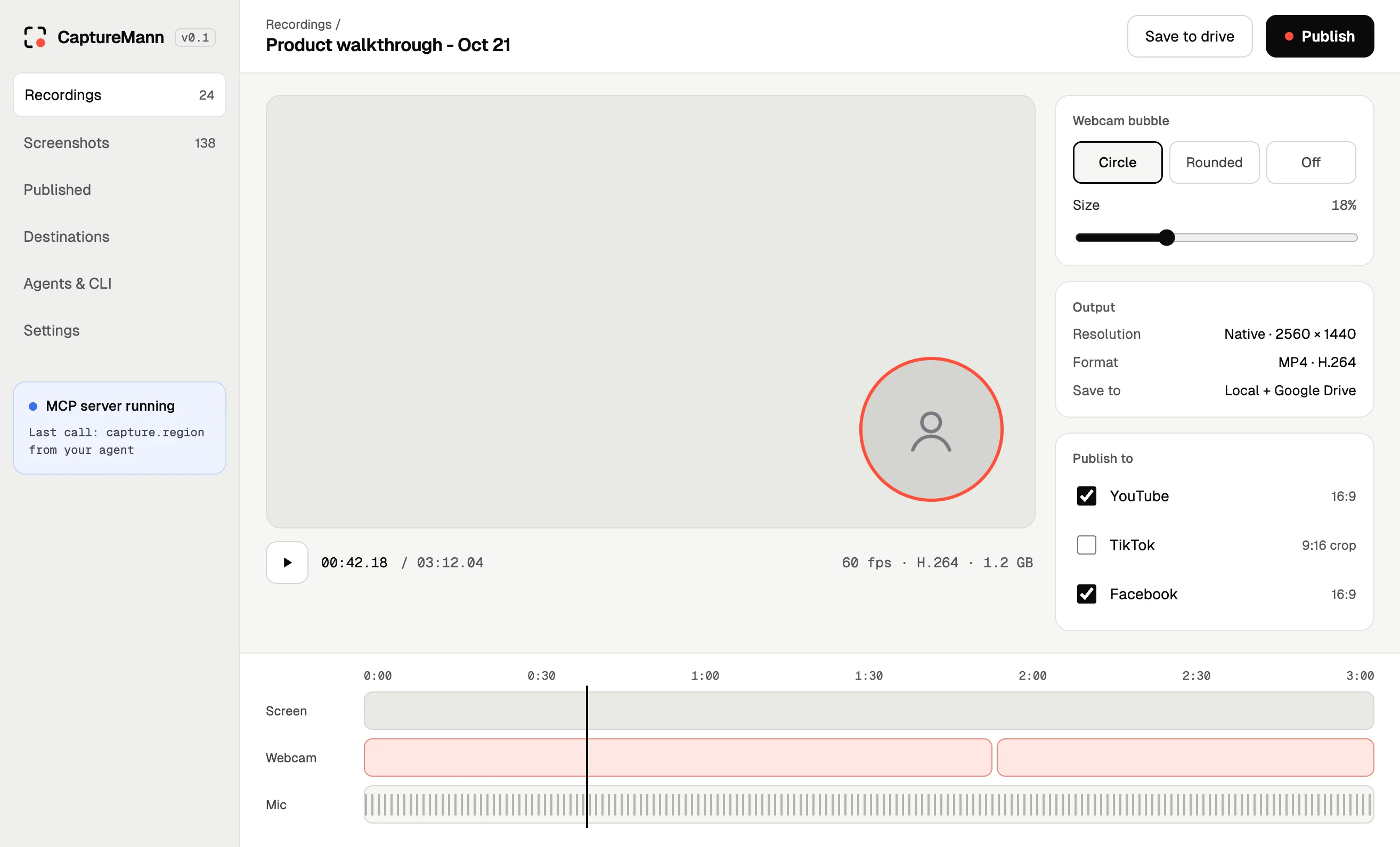The image size is (1400, 847).
Task: Click the MCP server running status card
Action: tap(119, 428)
